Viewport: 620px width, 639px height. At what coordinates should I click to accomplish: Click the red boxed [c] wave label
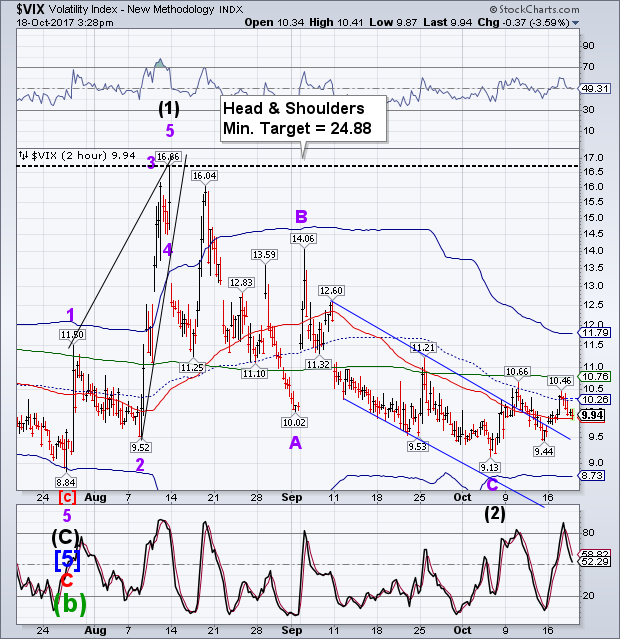click(x=67, y=497)
